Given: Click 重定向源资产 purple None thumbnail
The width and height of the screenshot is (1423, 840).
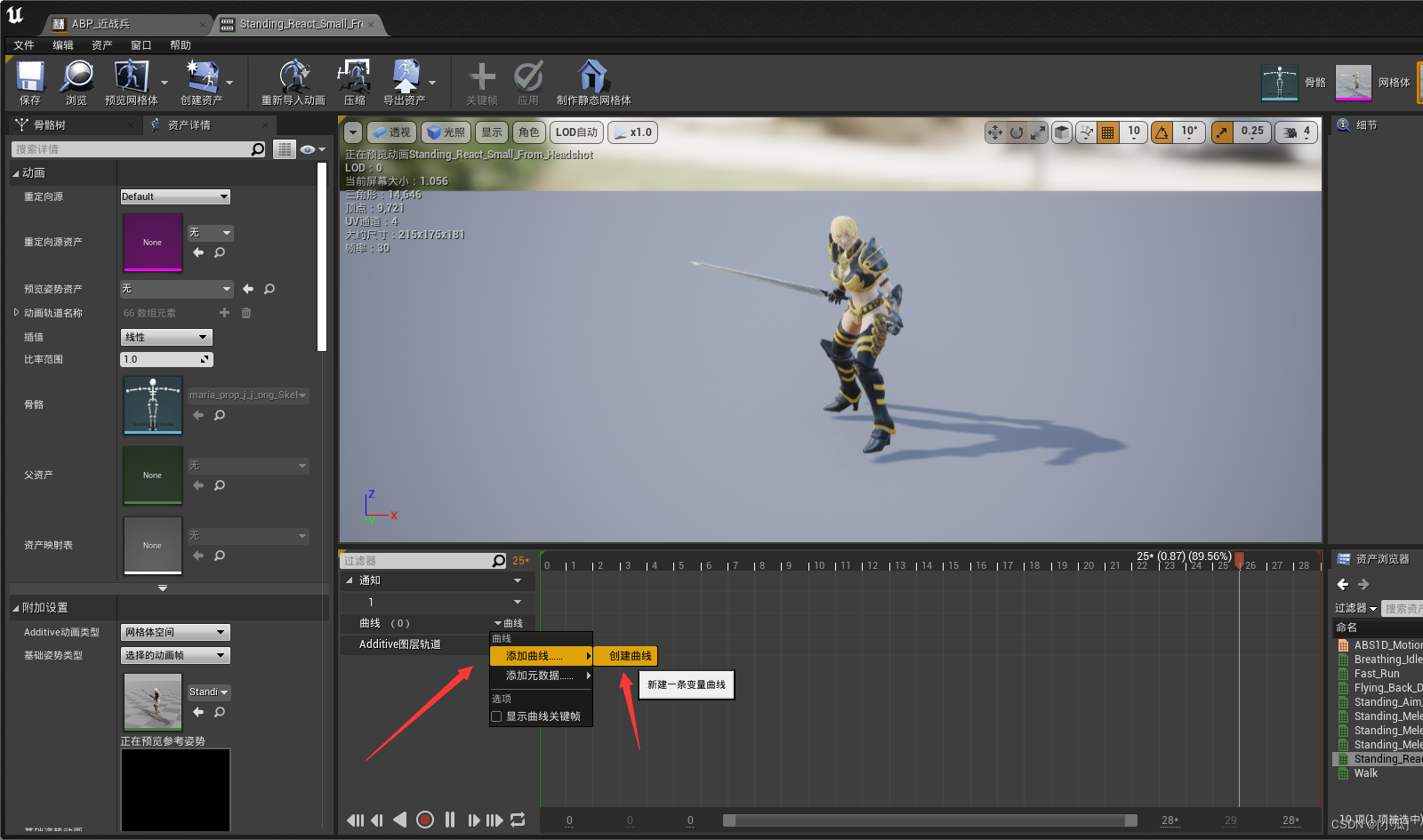Looking at the screenshot, I should [152, 242].
